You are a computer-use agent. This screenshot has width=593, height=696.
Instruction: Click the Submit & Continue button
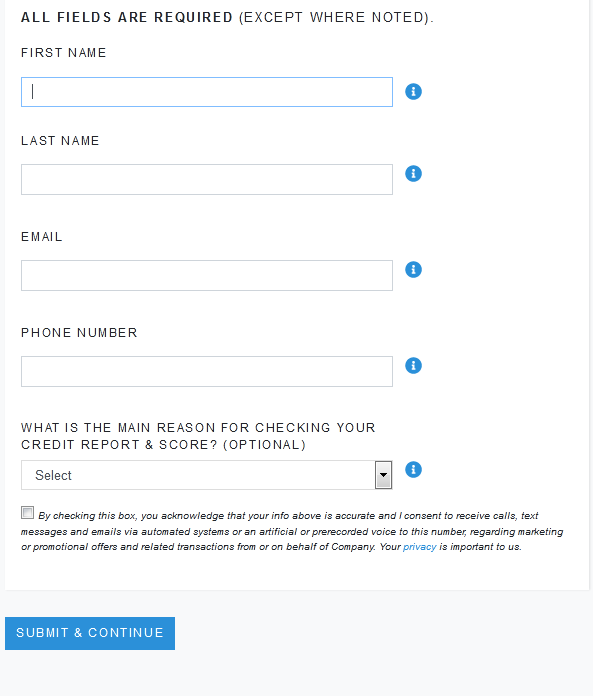click(x=90, y=633)
